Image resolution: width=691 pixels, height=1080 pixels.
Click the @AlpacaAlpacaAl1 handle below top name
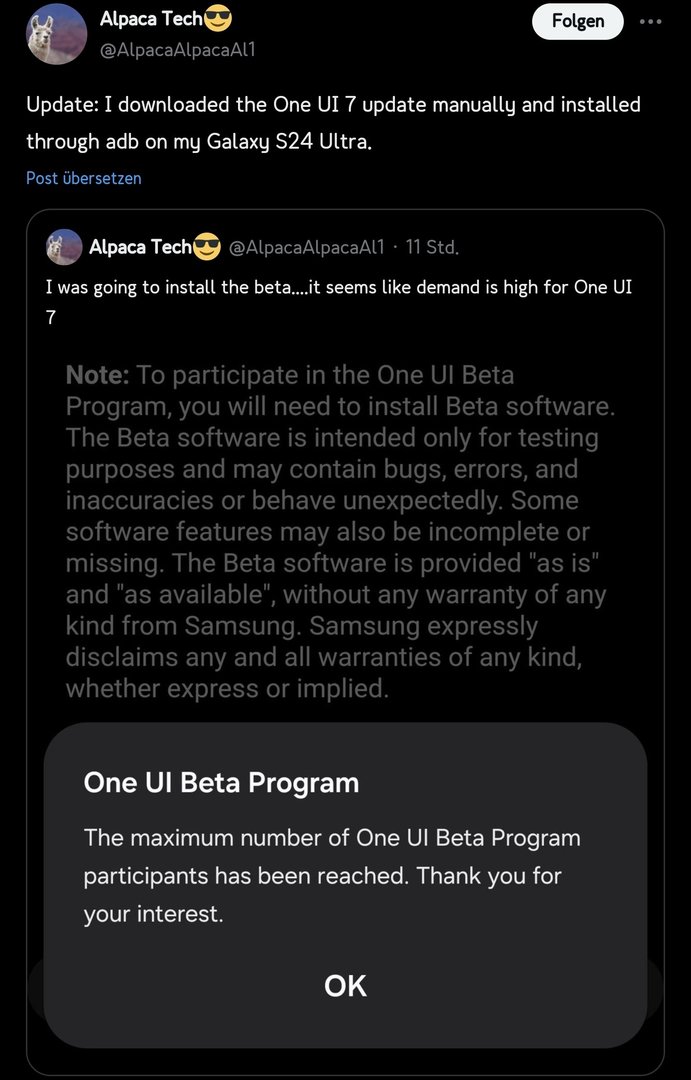(x=178, y=47)
